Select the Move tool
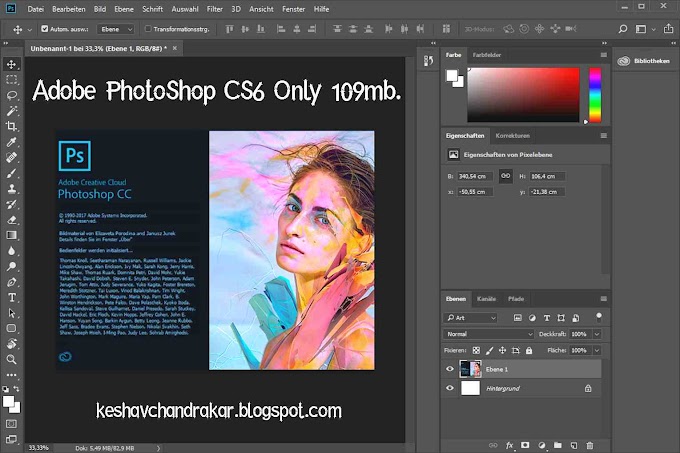The width and height of the screenshot is (680, 453). pyautogui.click(x=12, y=64)
